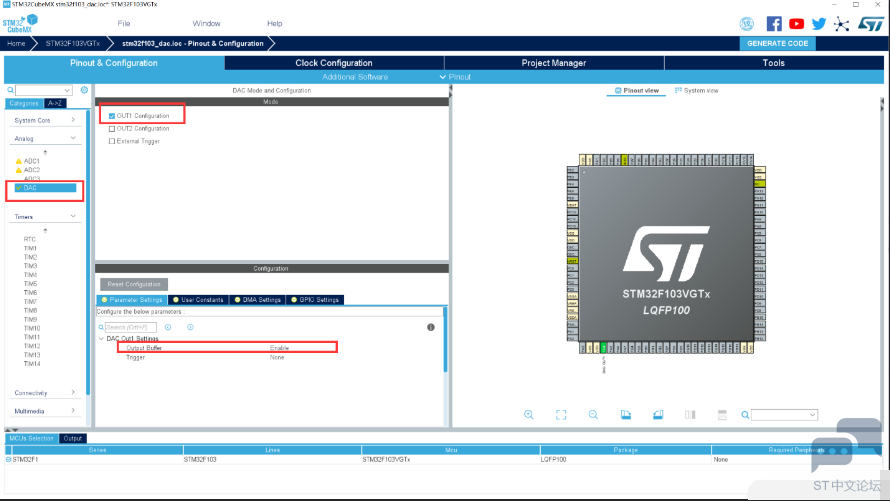Open the Help menu
Image resolution: width=890 pixels, height=501 pixels.
[x=275, y=24]
